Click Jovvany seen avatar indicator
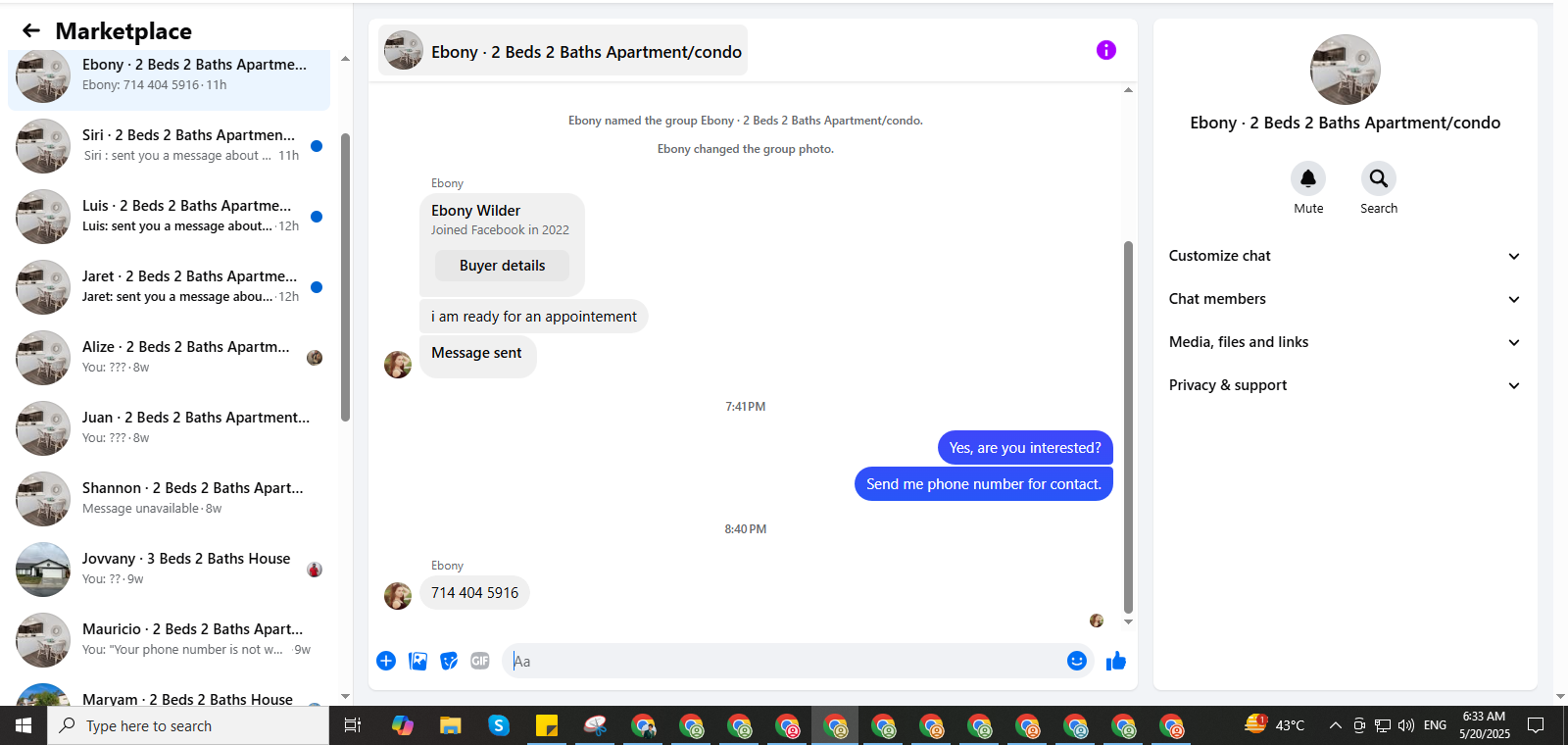1568x745 pixels. (315, 570)
